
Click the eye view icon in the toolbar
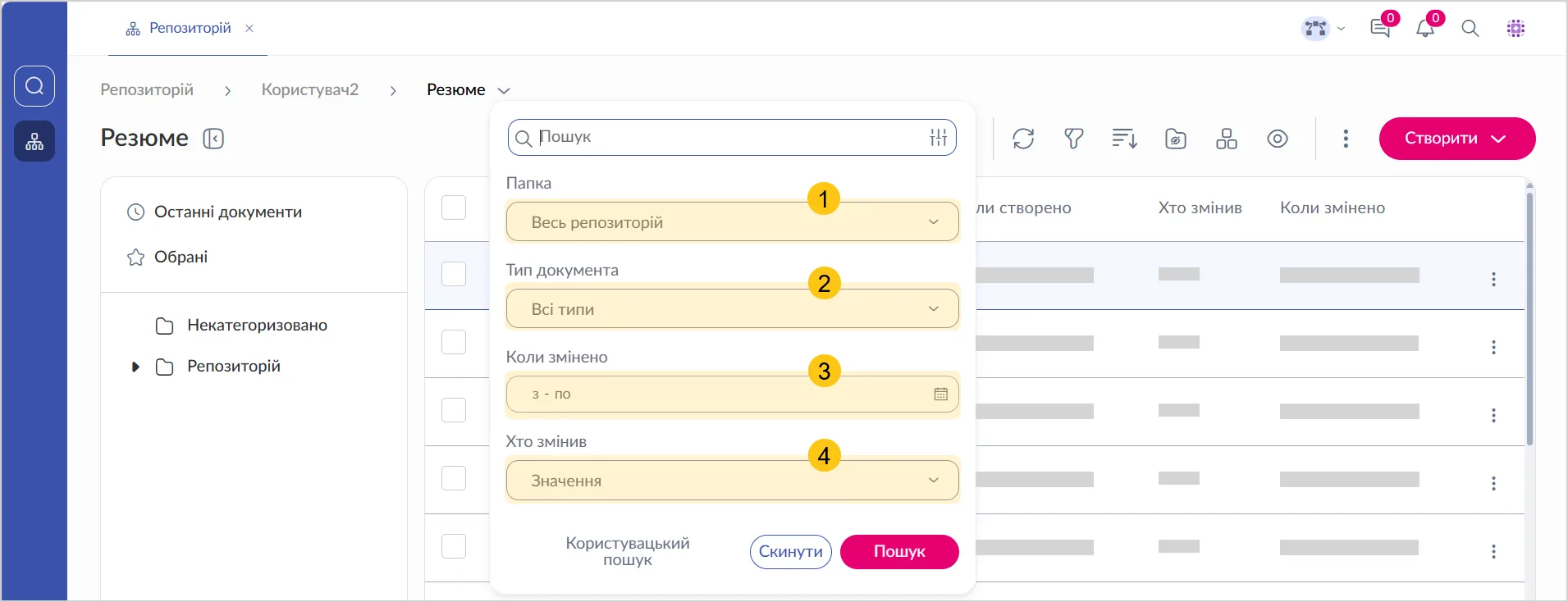click(1278, 139)
